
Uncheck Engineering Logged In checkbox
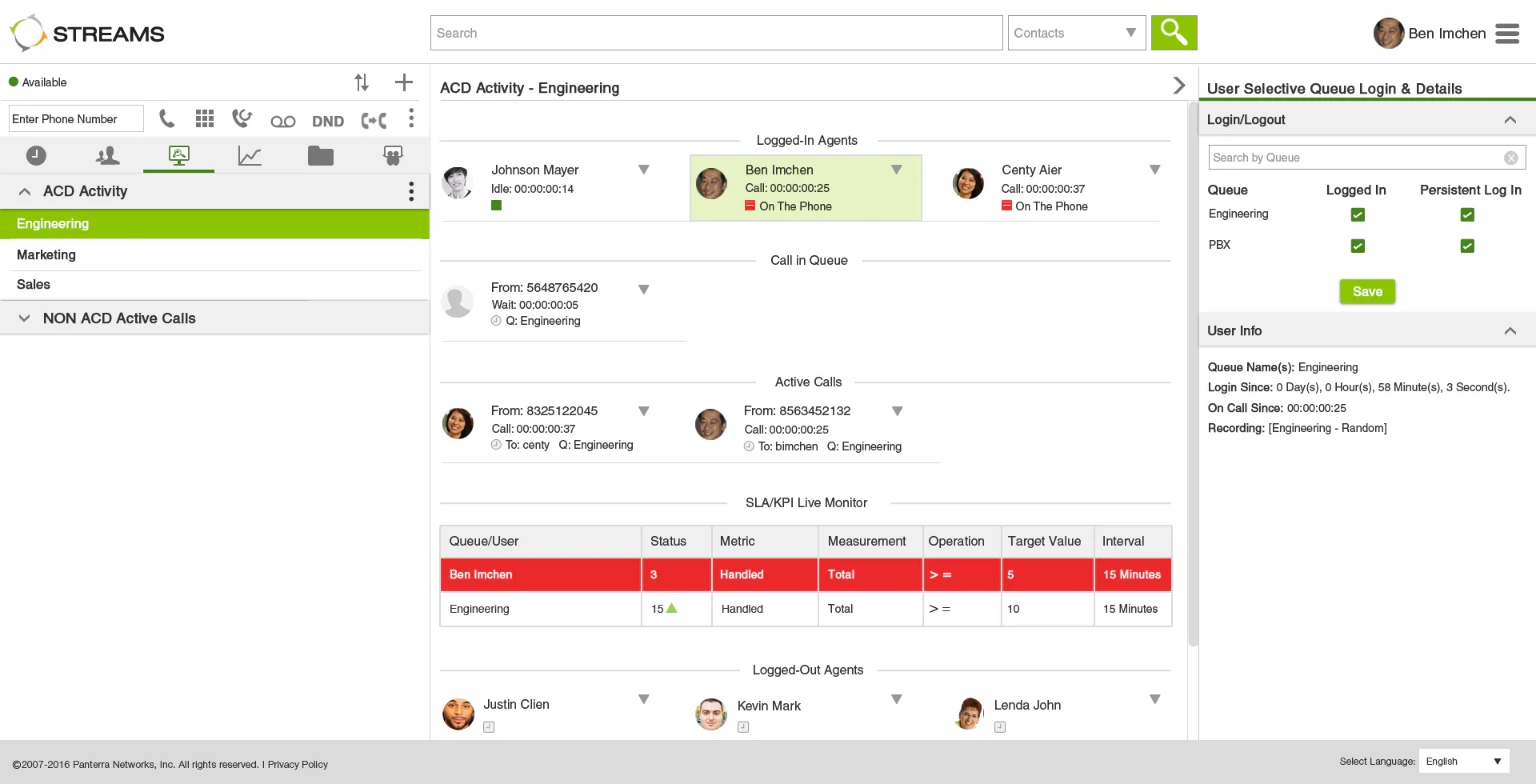[x=1358, y=214]
